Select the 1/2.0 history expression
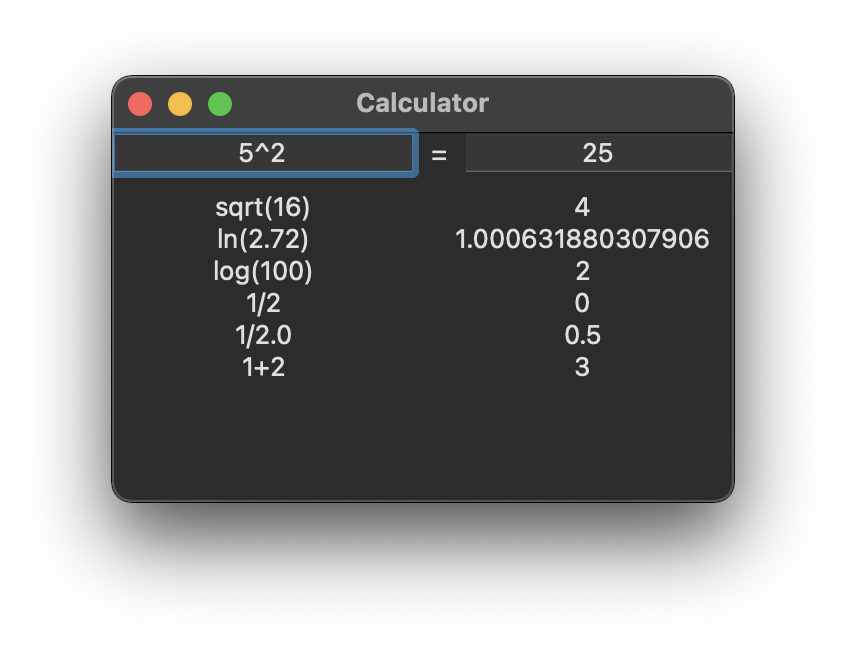 click(263, 335)
